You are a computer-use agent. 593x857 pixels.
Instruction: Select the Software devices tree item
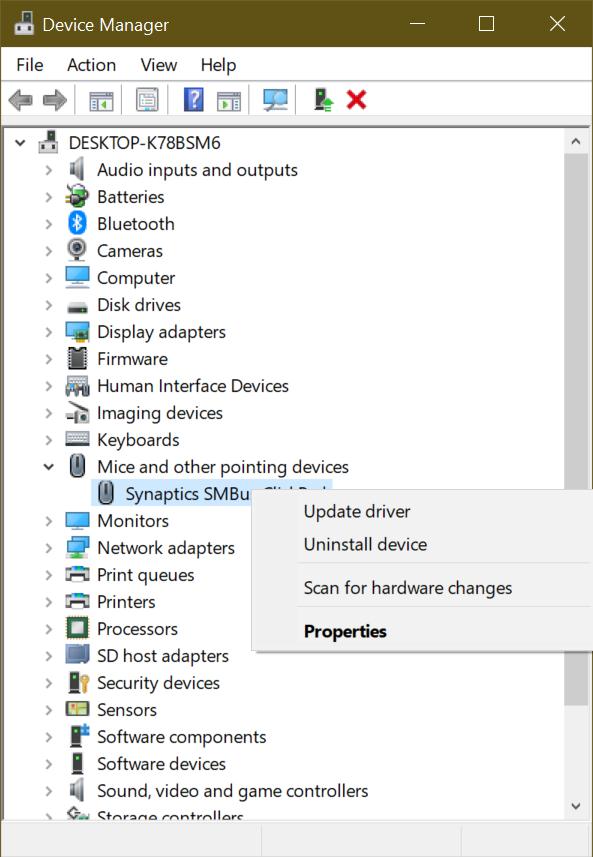tap(161, 764)
